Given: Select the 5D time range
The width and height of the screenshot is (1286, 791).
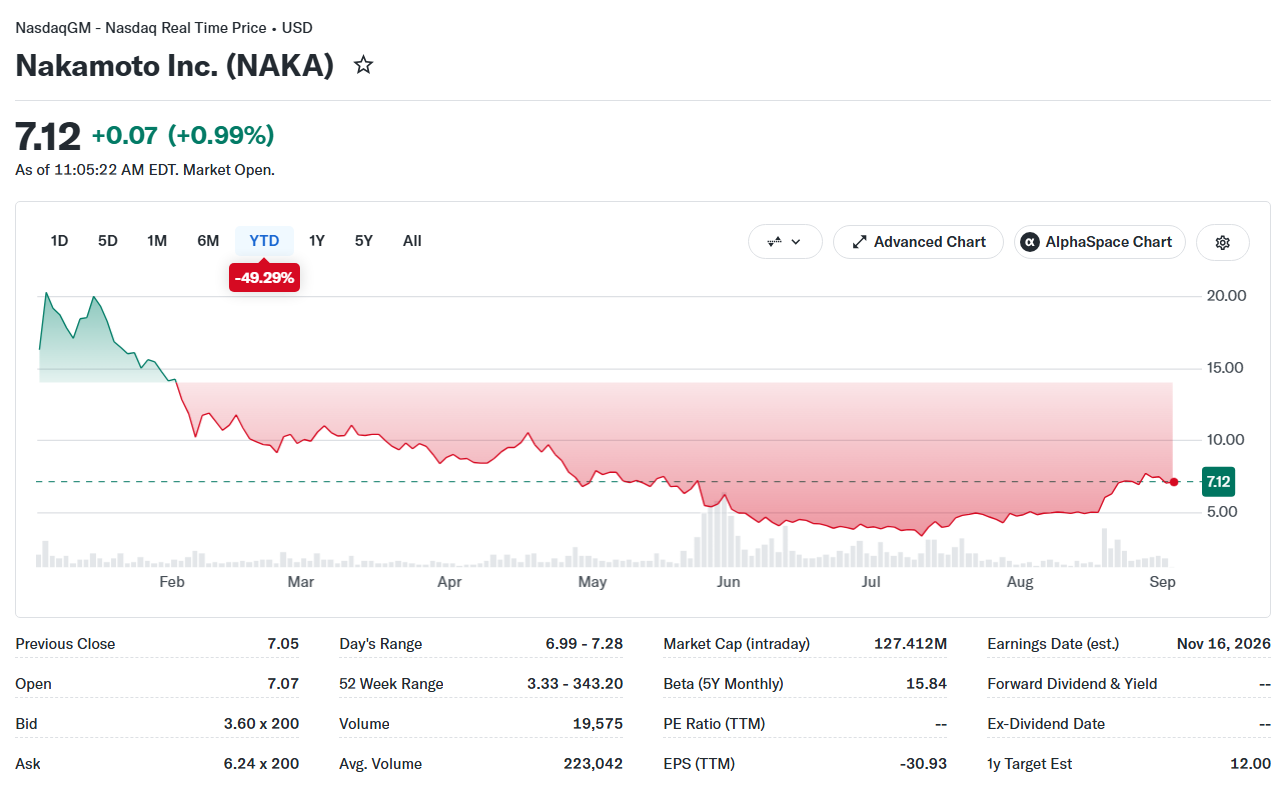Looking at the screenshot, I should tap(108, 241).
